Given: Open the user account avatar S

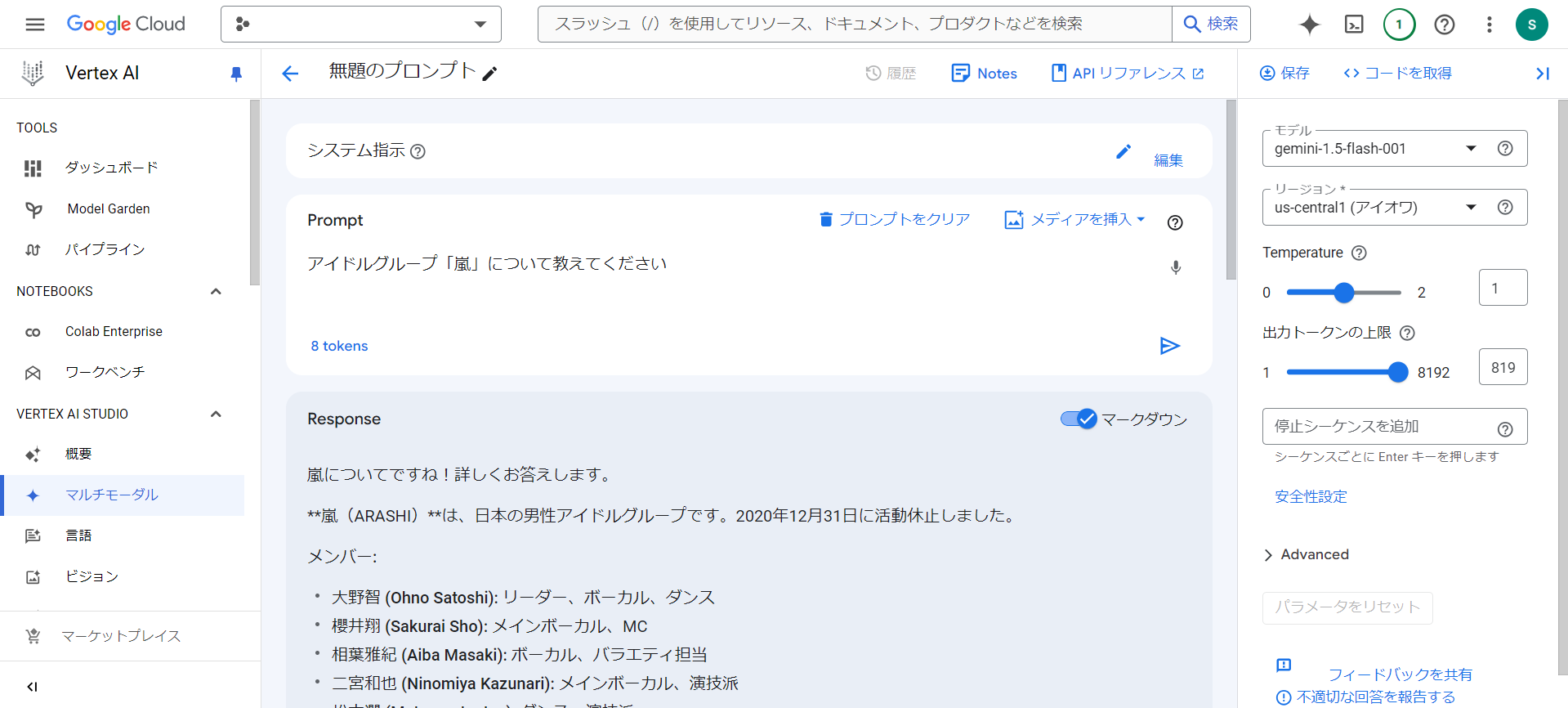Looking at the screenshot, I should (1532, 25).
